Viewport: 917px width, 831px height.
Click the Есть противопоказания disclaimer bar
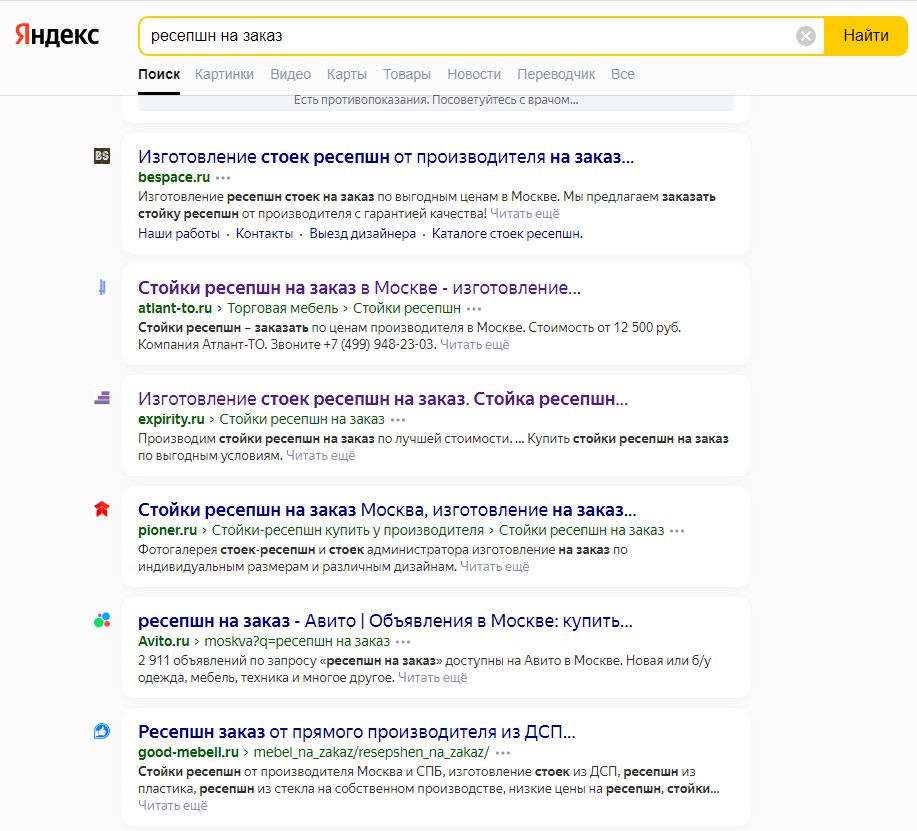point(436,101)
